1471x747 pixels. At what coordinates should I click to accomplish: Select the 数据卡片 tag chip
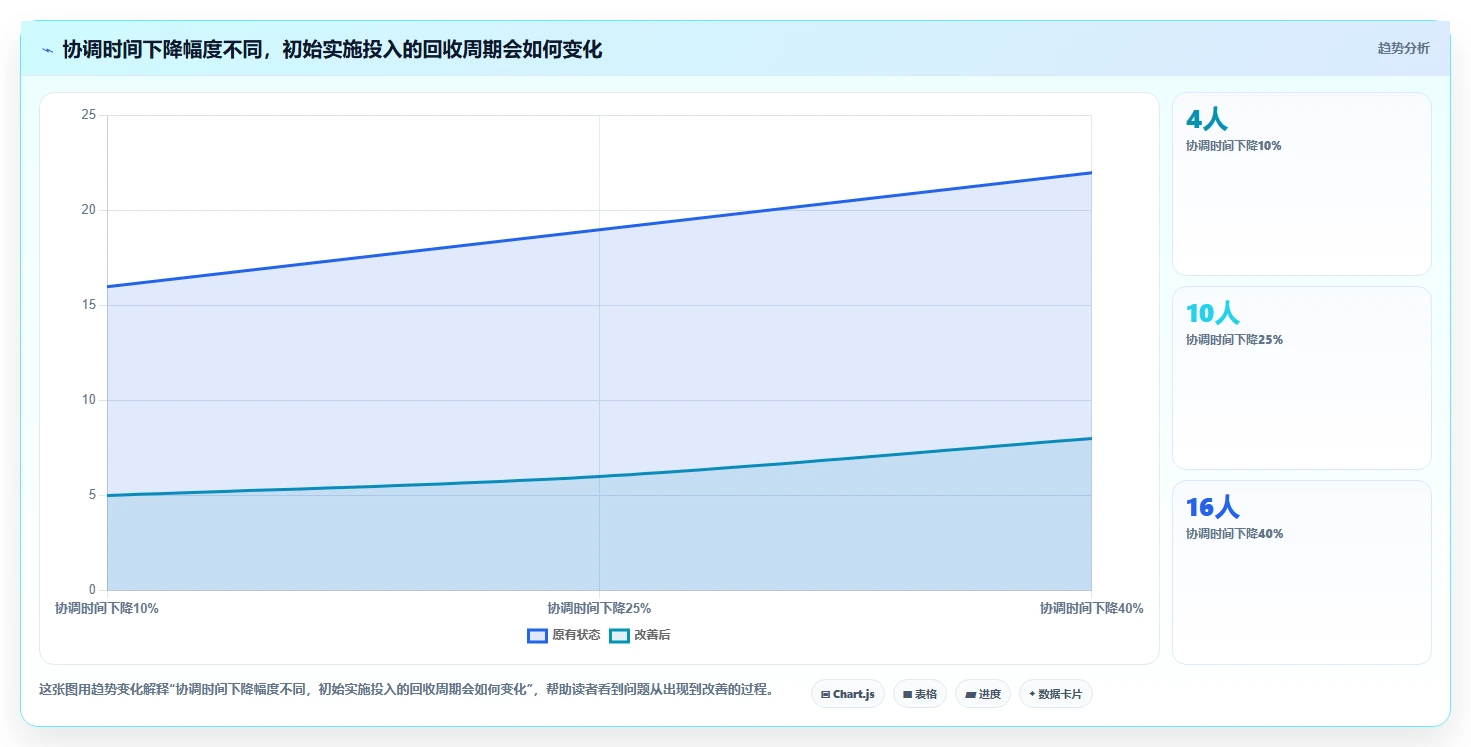(x=1055, y=694)
